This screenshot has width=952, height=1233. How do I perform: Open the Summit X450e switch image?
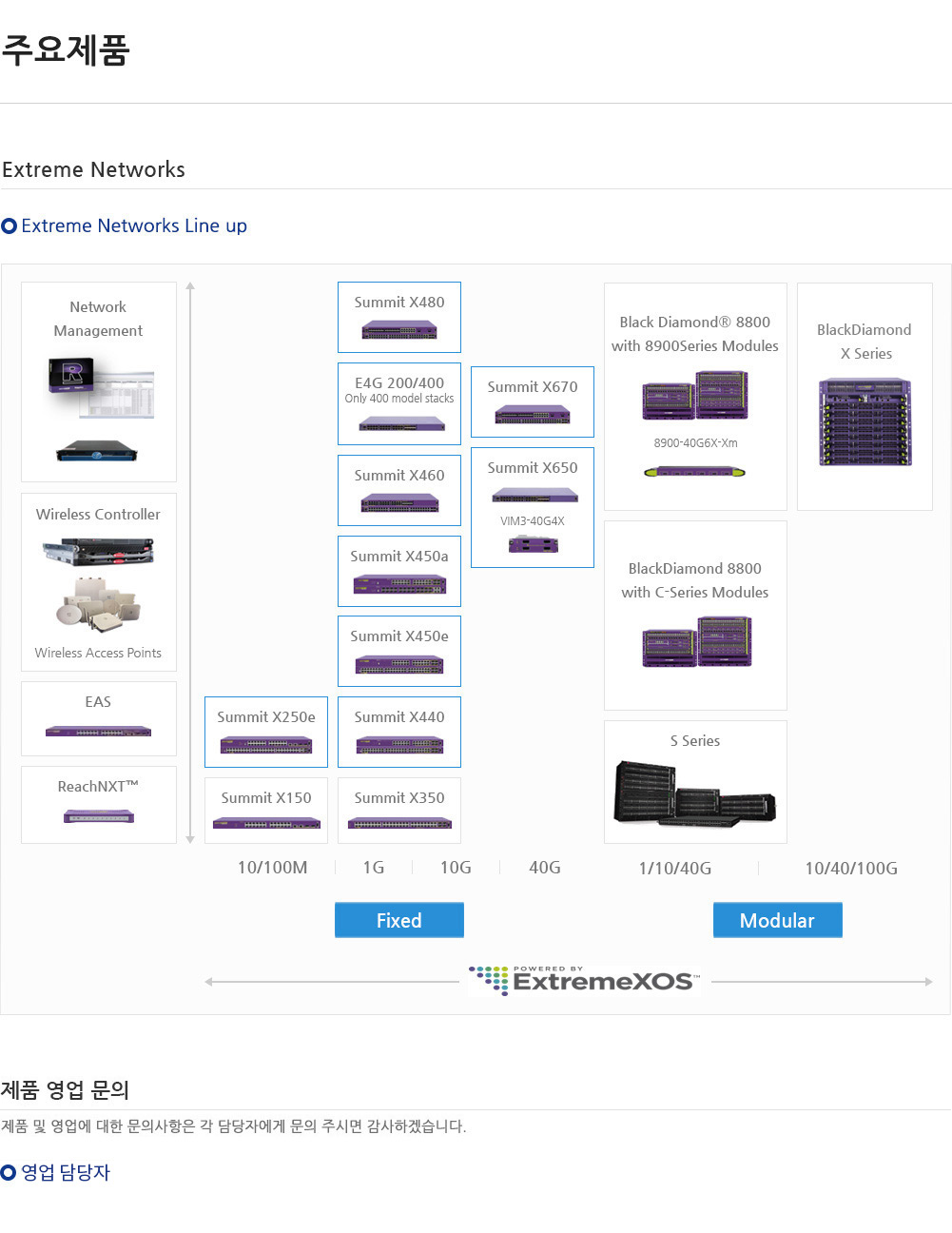pyautogui.click(x=399, y=664)
